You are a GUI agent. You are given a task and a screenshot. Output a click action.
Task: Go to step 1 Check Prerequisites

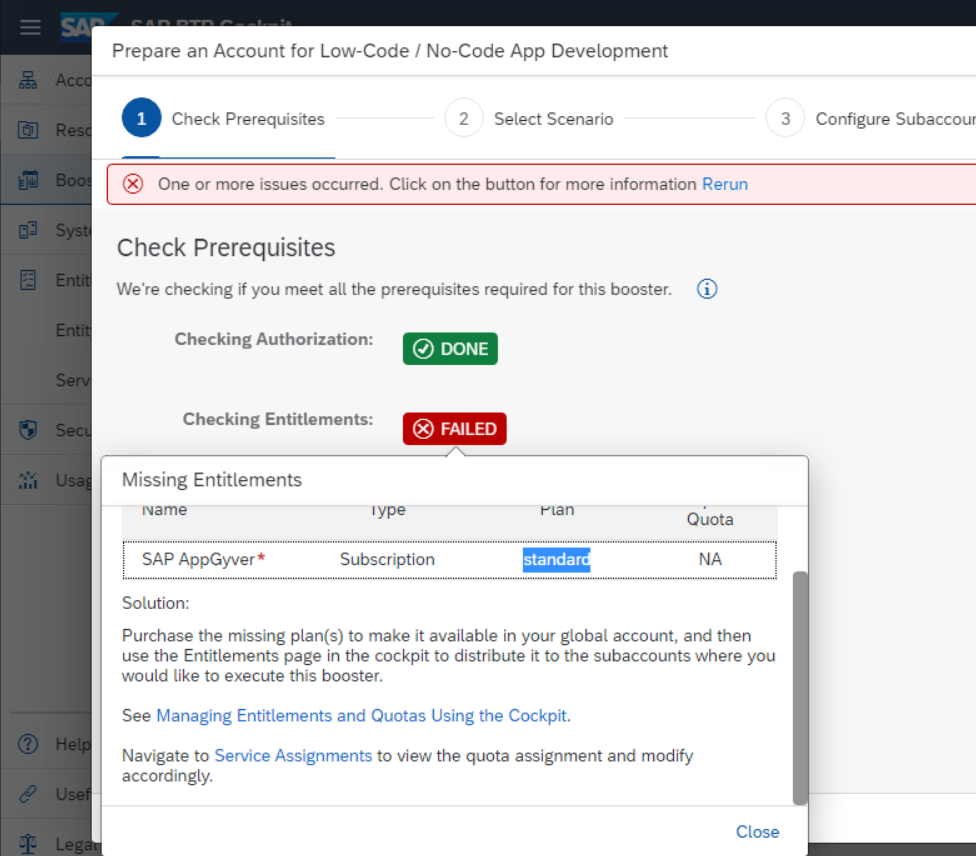(x=223, y=118)
